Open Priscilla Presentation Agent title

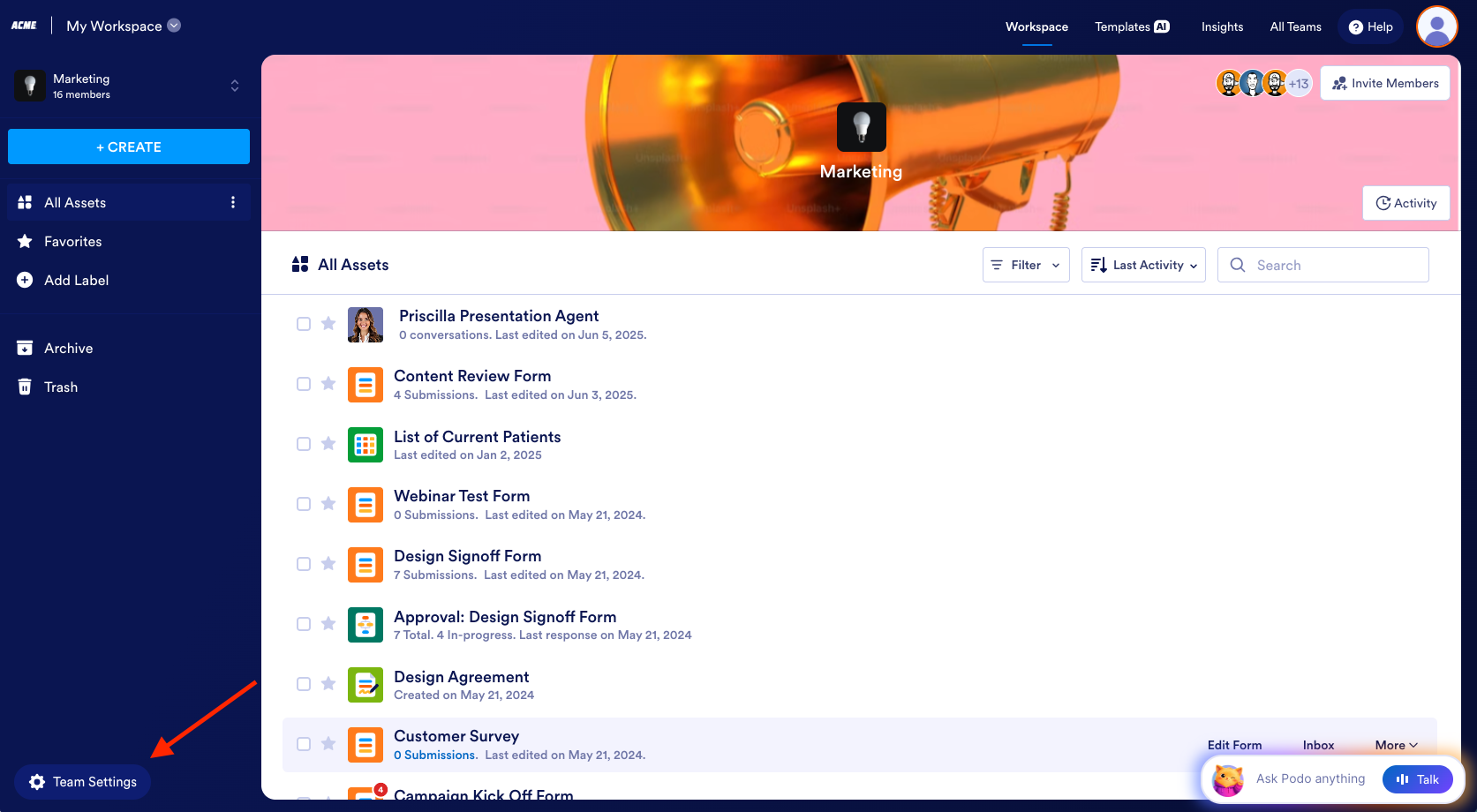coord(499,316)
